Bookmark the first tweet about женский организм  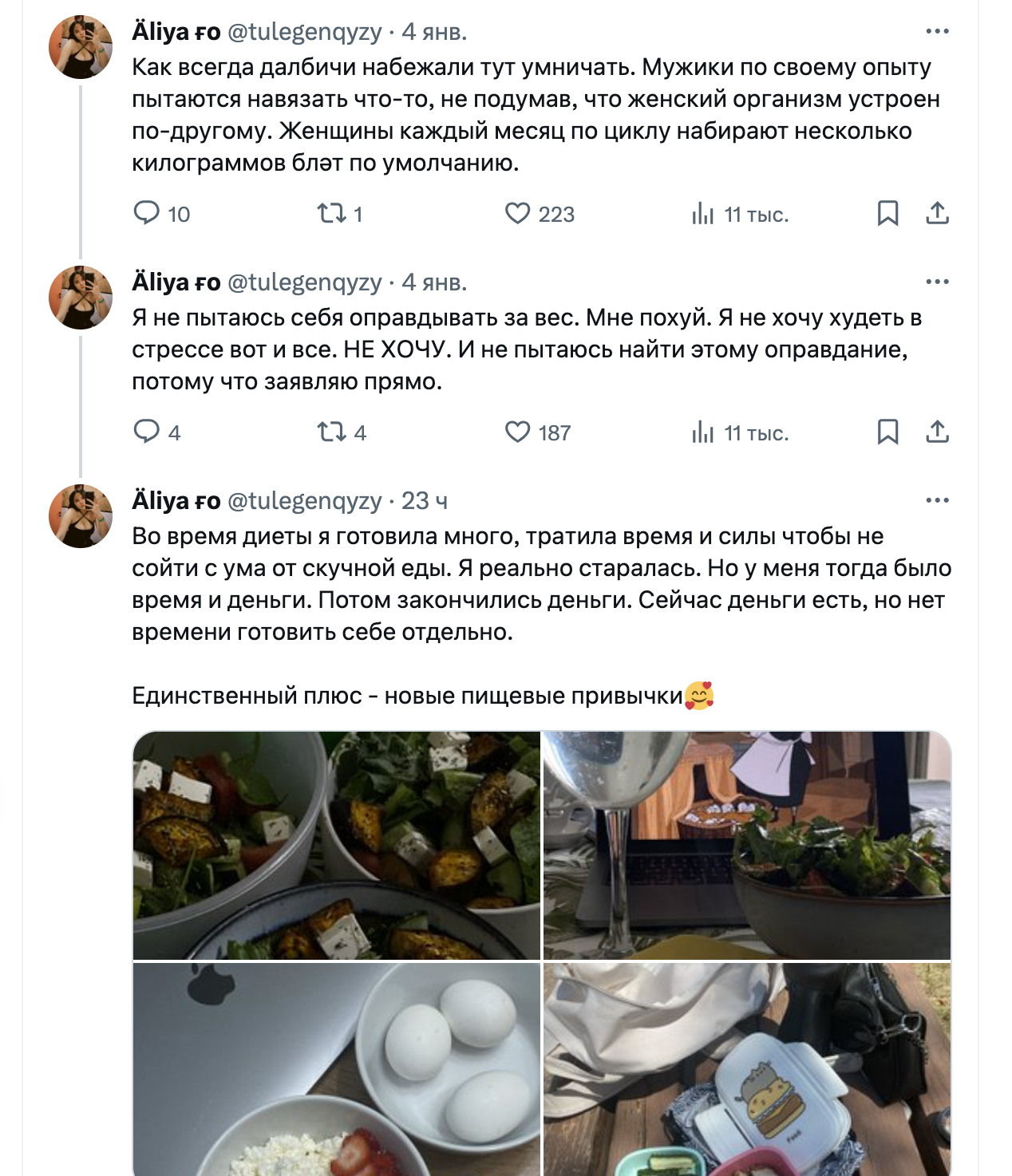click(x=887, y=214)
